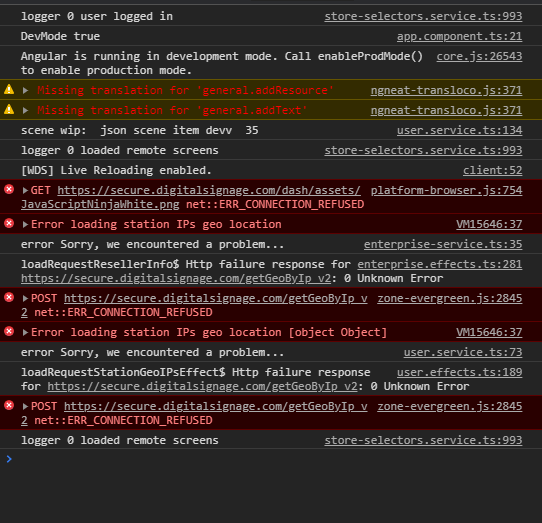Open zone-evergreen.js:2845 on the POST row under loadRequestResellerInfo$
Image resolution: width=542 pixels, height=523 pixels.
tap(450, 299)
